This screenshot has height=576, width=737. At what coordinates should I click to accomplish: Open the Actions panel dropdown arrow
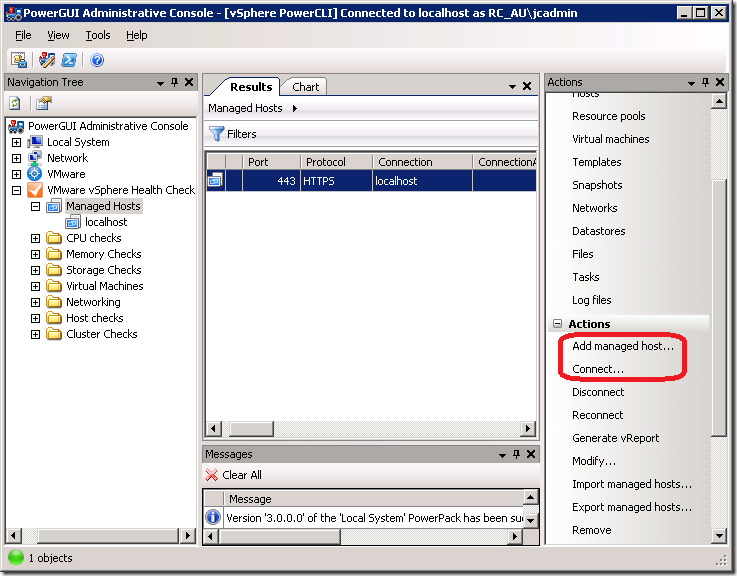(690, 83)
